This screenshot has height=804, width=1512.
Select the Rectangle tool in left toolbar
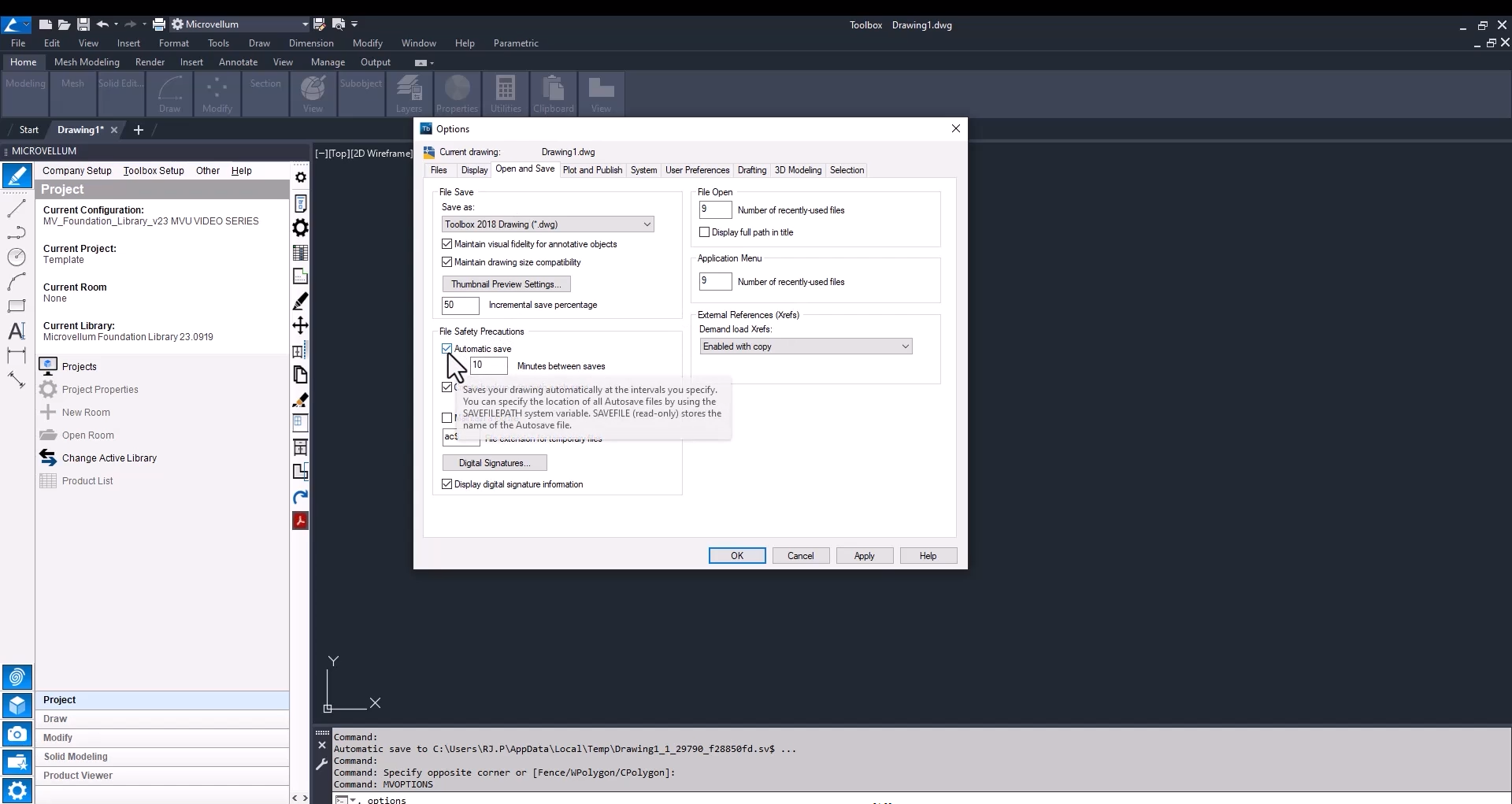[x=17, y=306]
